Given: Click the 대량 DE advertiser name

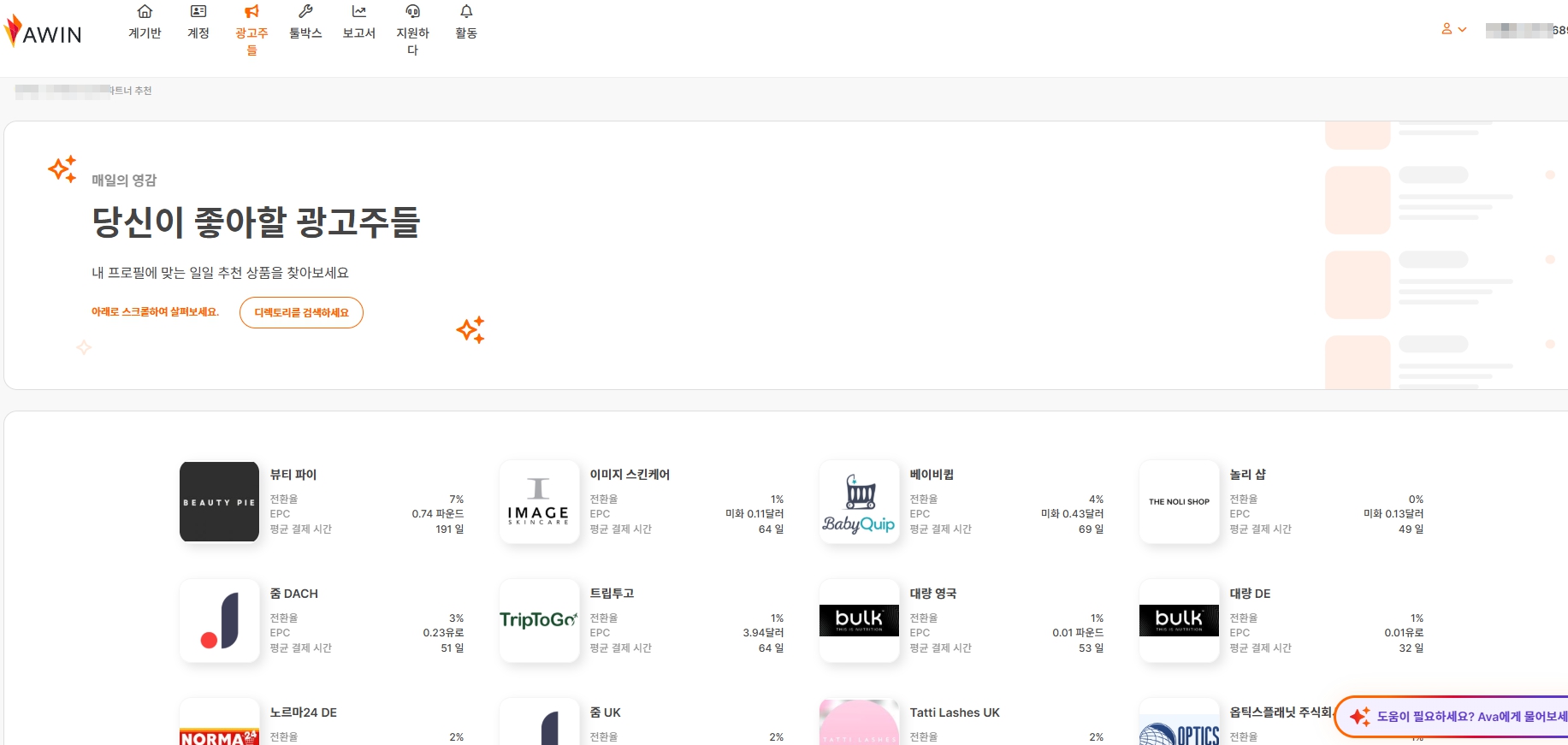Looking at the screenshot, I should click(x=1250, y=594).
